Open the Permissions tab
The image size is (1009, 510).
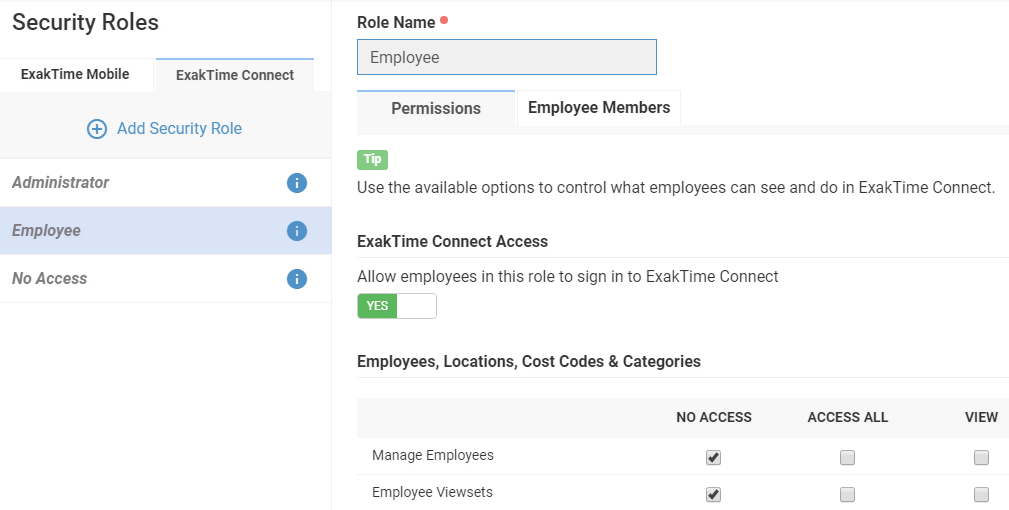[436, 108]
